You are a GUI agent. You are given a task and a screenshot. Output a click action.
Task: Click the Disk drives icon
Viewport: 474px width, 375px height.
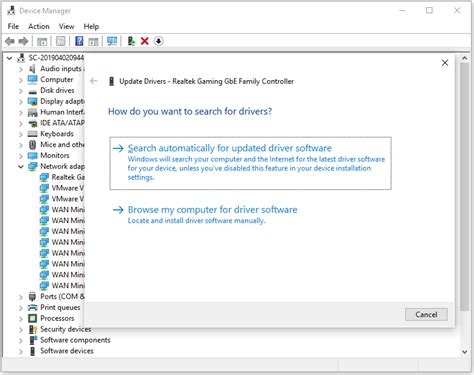[x=32, y=91]
